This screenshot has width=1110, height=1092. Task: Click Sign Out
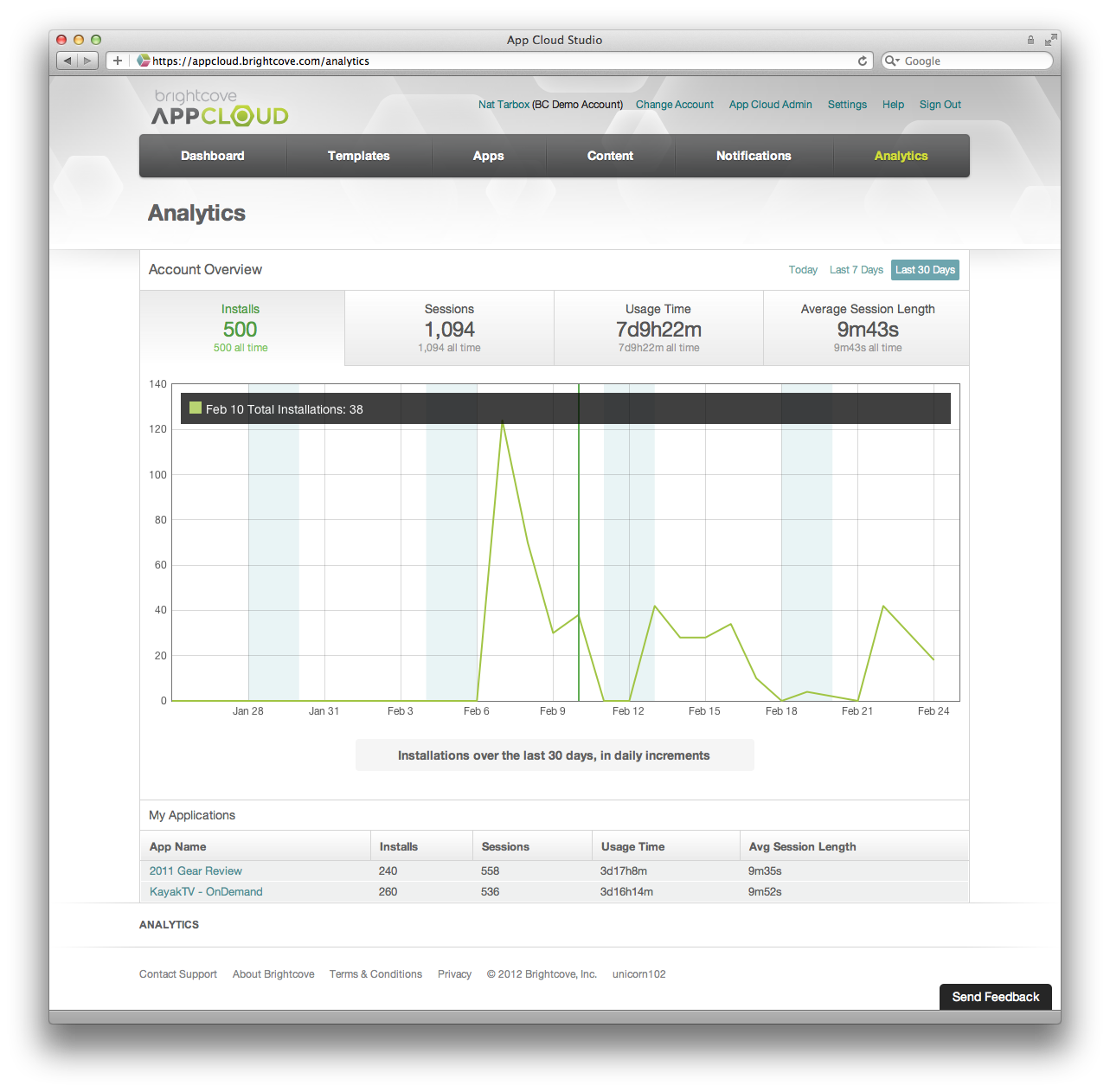click(940, 105)
